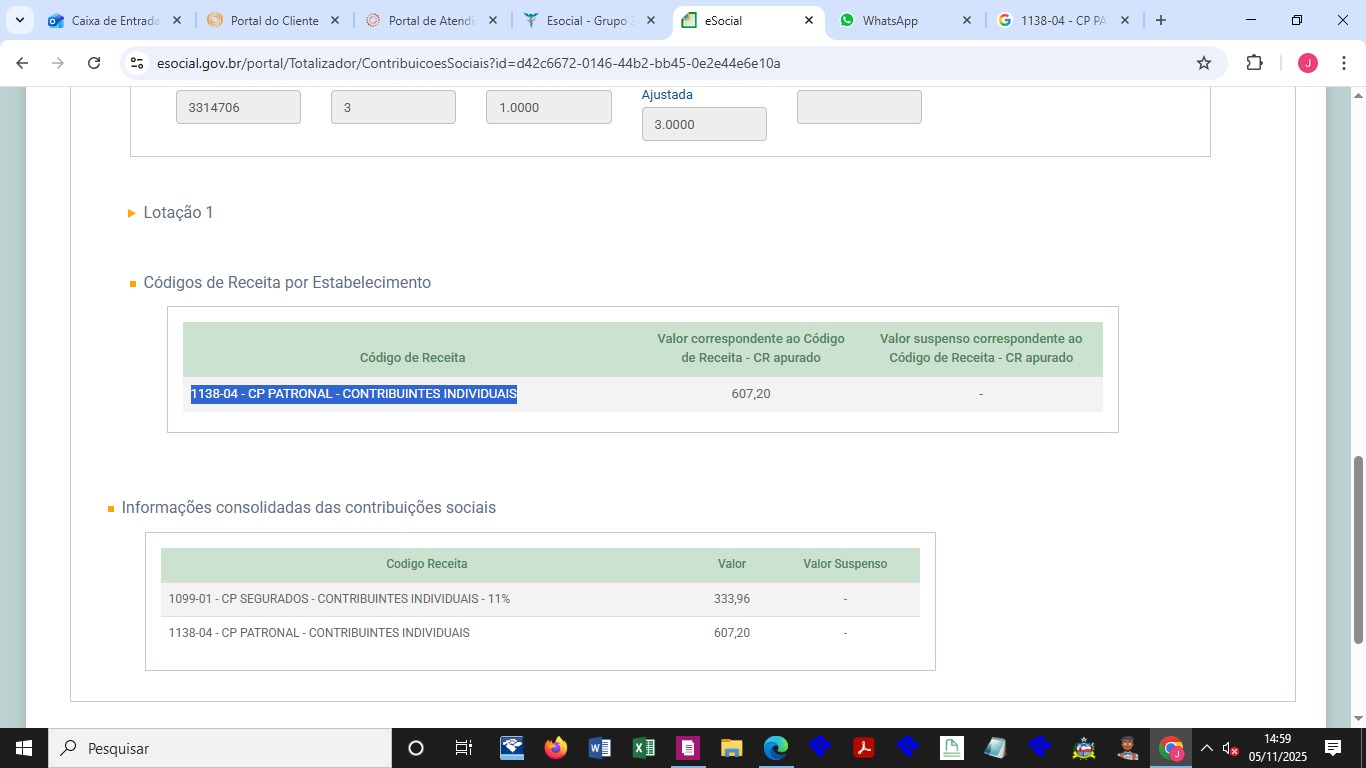The image size is (1366, 768).
Task: Click the Ajustada field with 3.0000
Action: pos(704,124)
